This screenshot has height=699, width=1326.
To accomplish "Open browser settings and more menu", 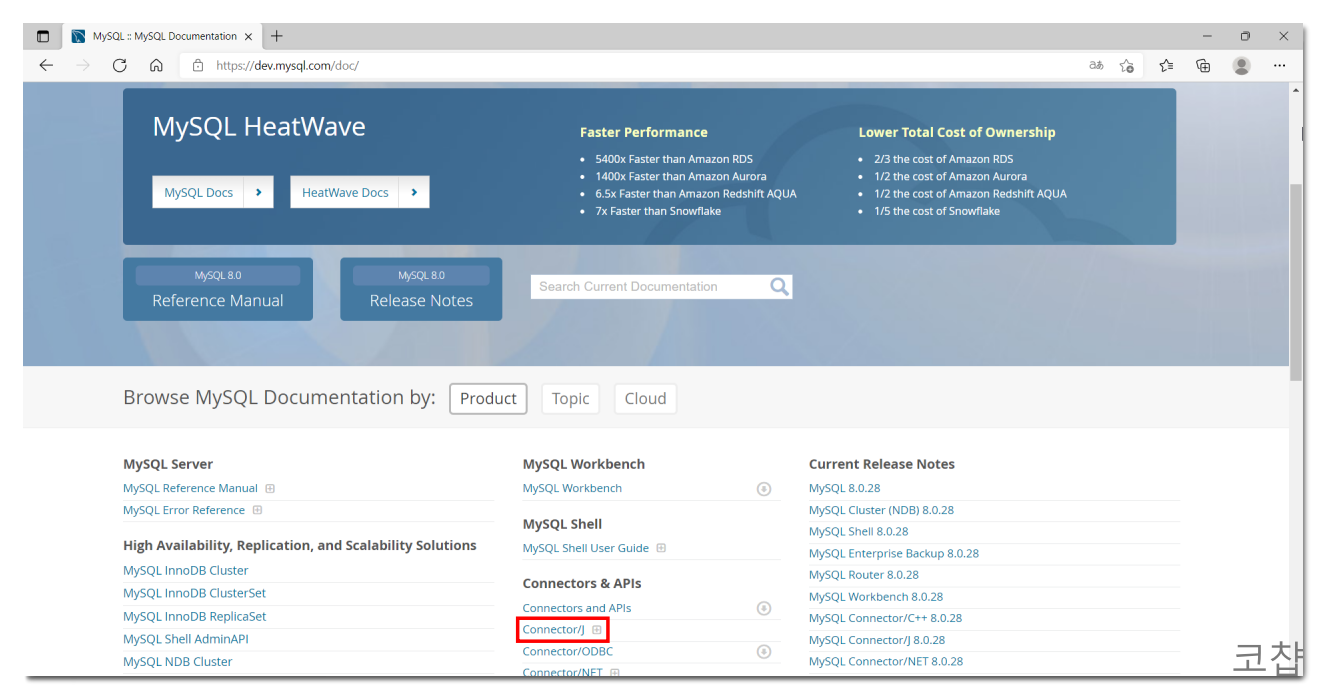I will click(x=1279, y=65).
